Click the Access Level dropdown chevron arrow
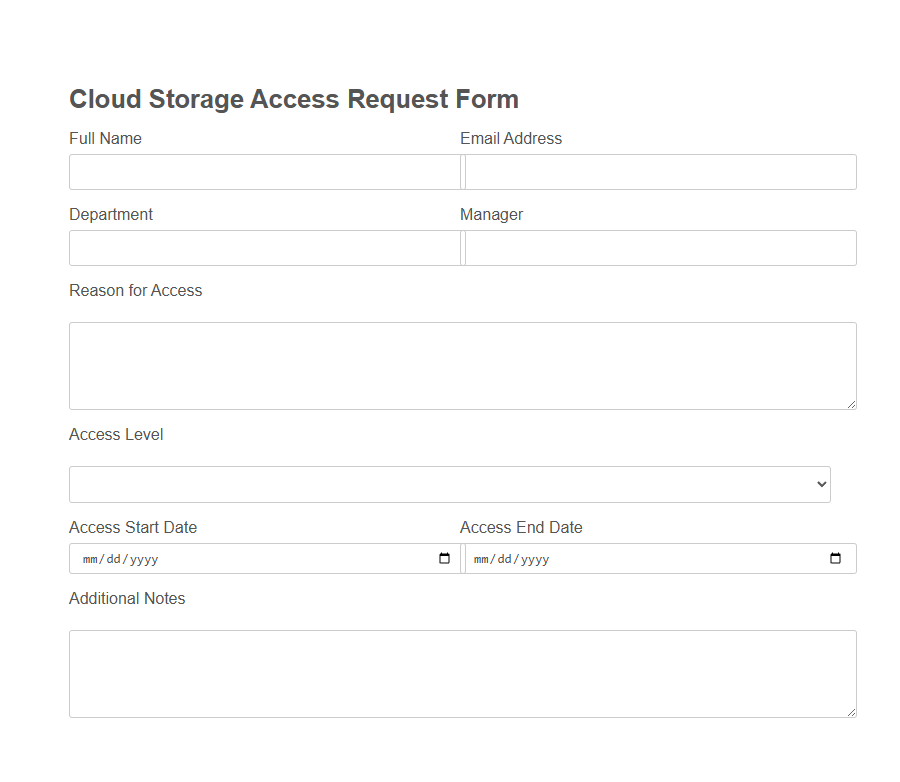 coord(819,484)
